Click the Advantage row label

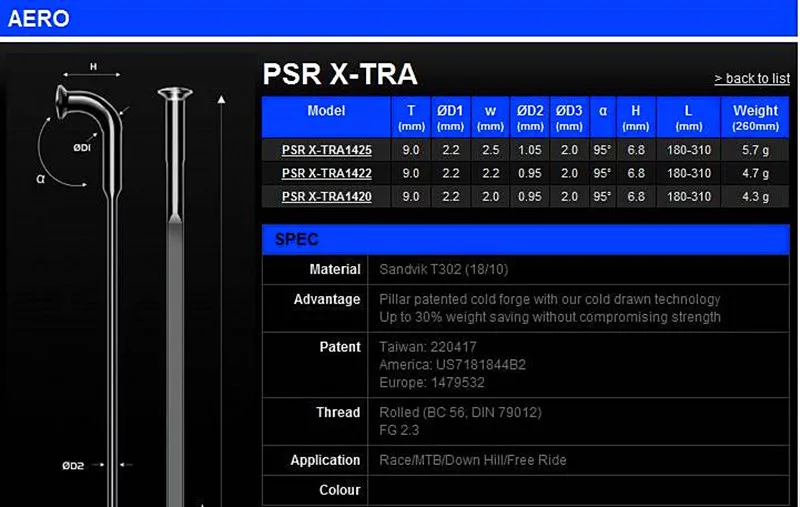coord(327,299)
